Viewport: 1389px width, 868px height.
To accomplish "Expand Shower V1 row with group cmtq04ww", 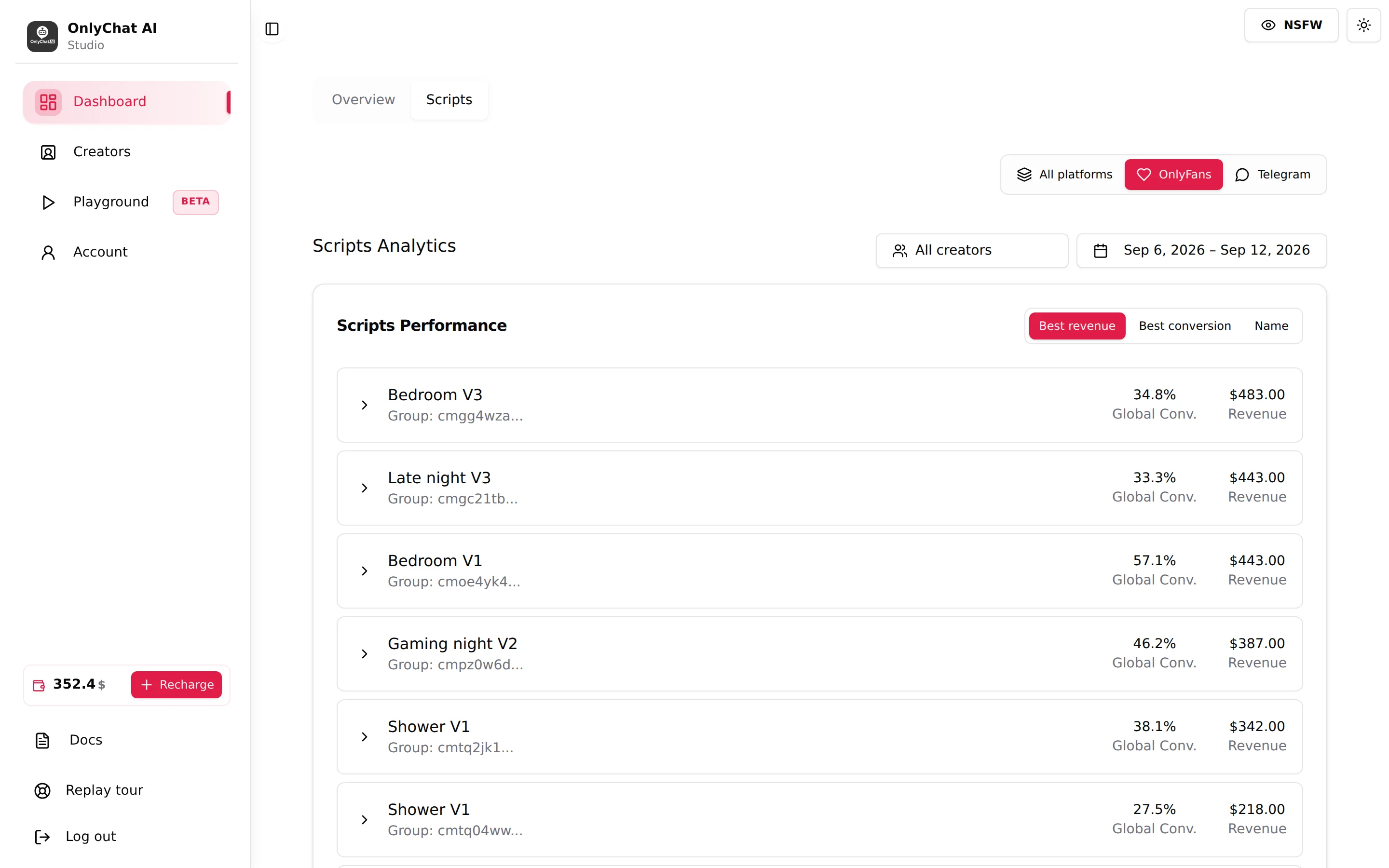I will [819, 820].
